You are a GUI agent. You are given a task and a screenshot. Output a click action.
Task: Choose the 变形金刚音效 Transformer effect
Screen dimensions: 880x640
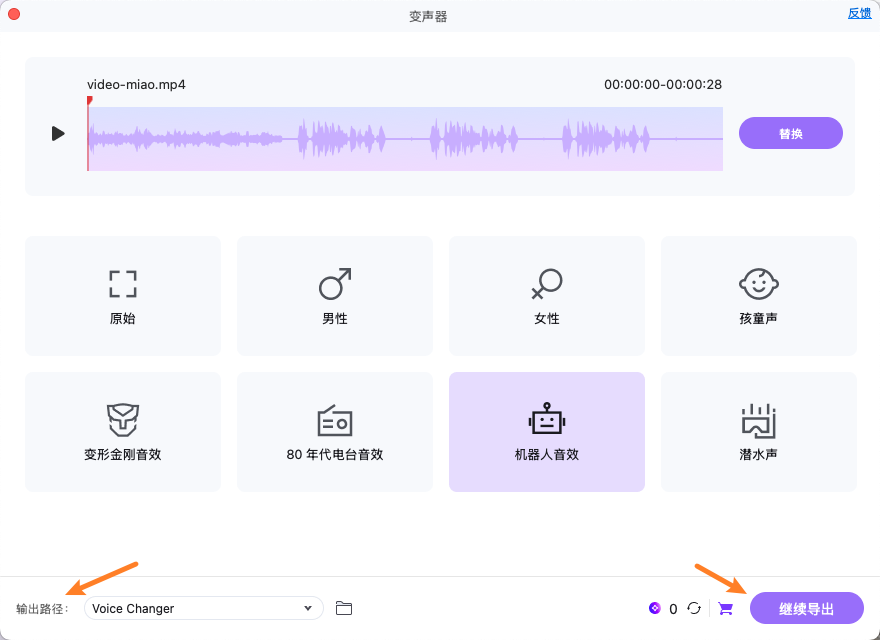click(x=122, y=431)
